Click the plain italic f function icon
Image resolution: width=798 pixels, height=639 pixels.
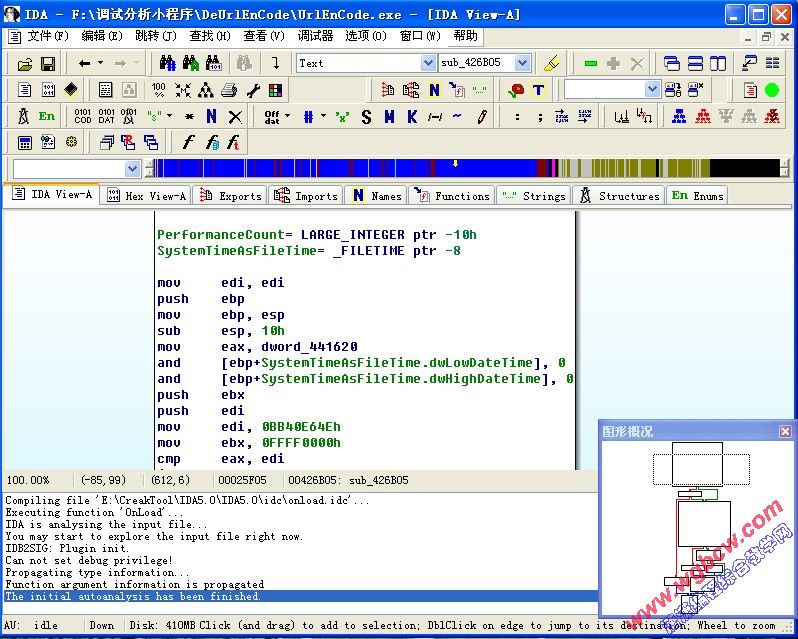(188, 142)
